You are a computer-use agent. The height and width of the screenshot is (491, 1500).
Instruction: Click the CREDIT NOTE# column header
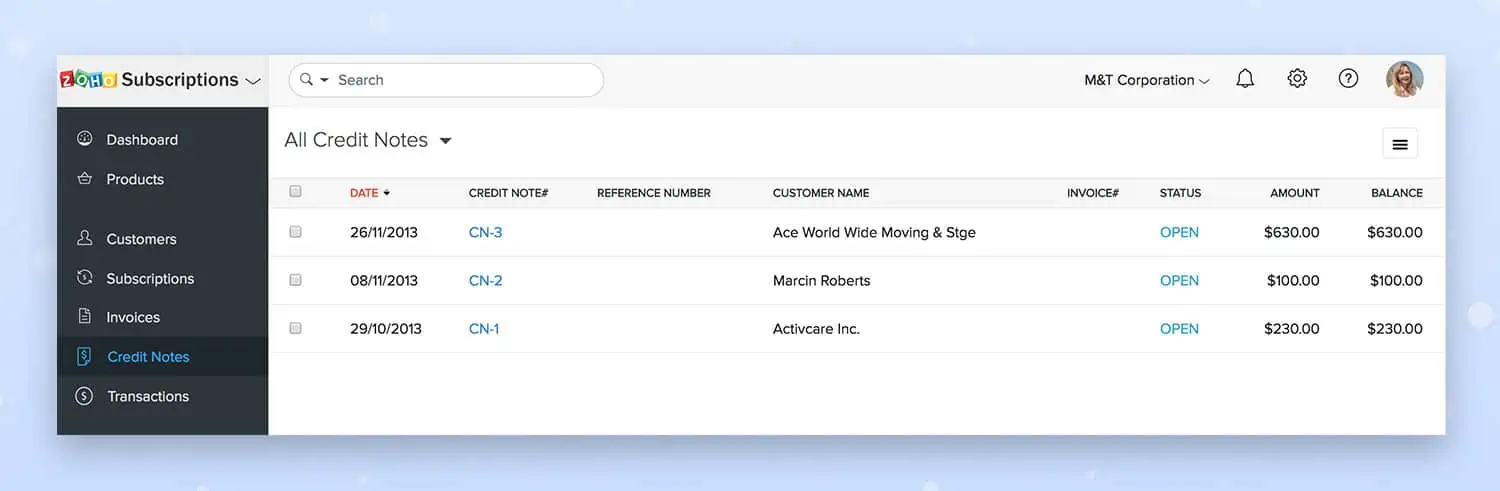point(508,193)
